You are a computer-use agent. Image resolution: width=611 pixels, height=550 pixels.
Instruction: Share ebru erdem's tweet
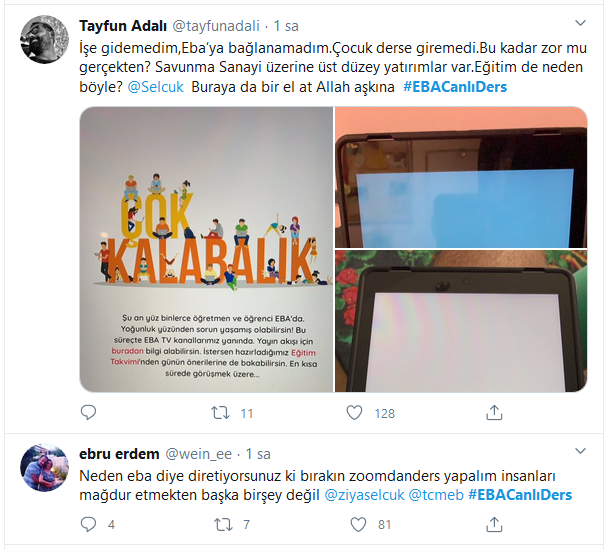click(x=494, y=524)
